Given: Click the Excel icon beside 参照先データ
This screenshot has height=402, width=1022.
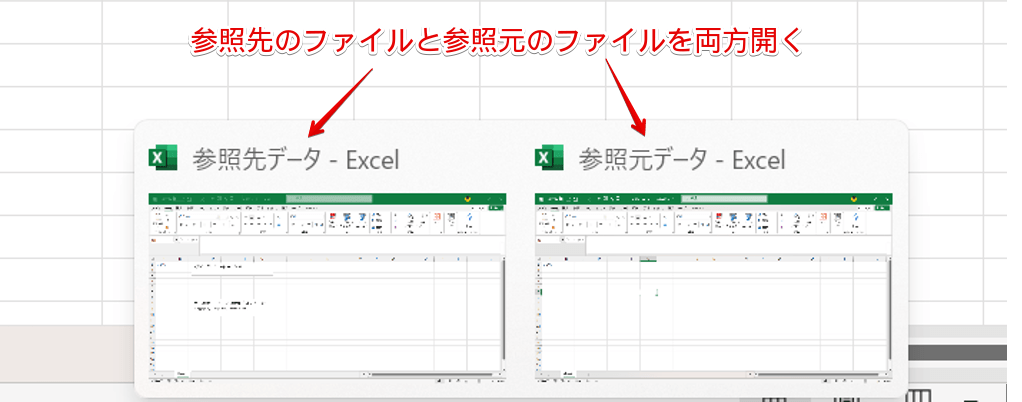Looking at the screenshot, I should (163, 158).
